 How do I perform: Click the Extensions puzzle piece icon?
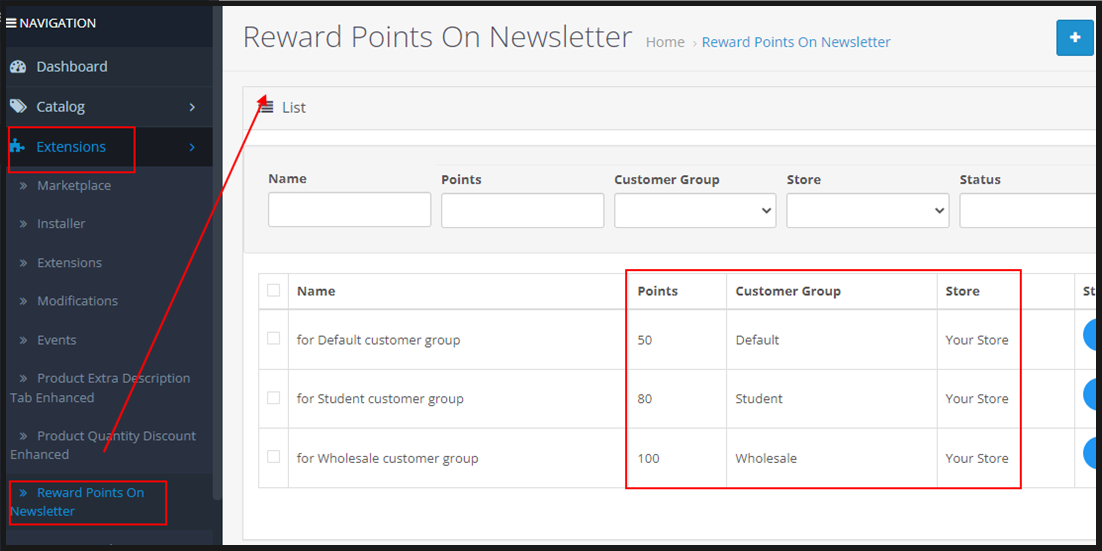(x=17, y=147)
